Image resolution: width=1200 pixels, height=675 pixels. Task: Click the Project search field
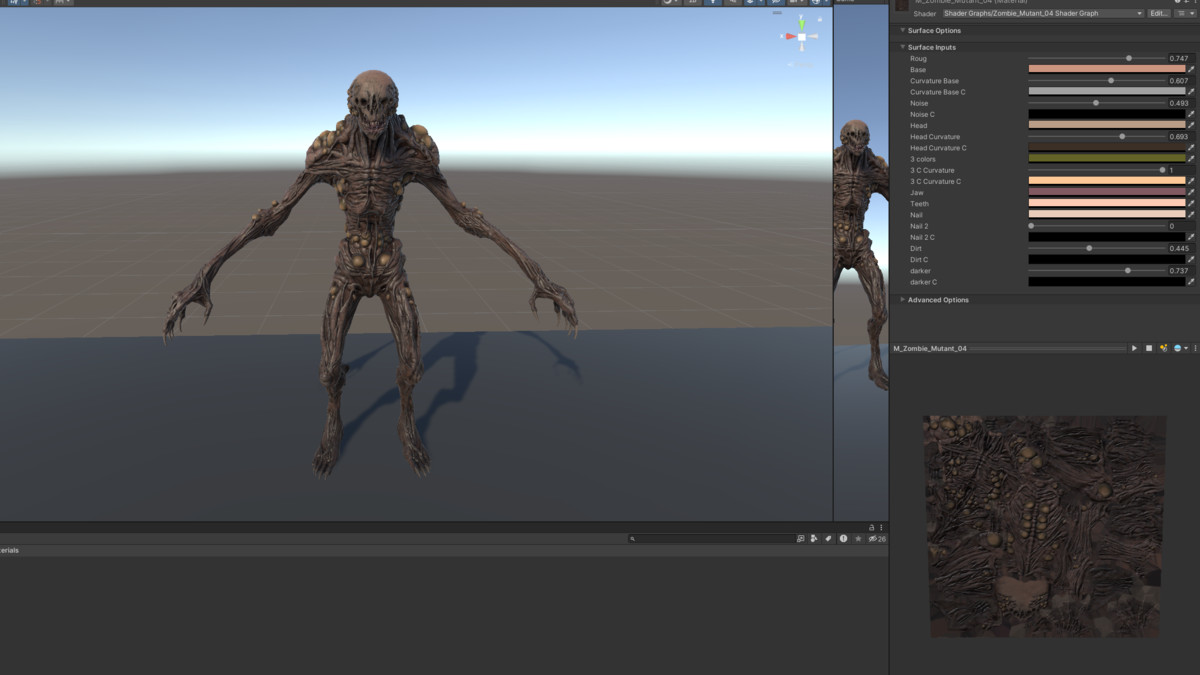(x=710, y=539)
